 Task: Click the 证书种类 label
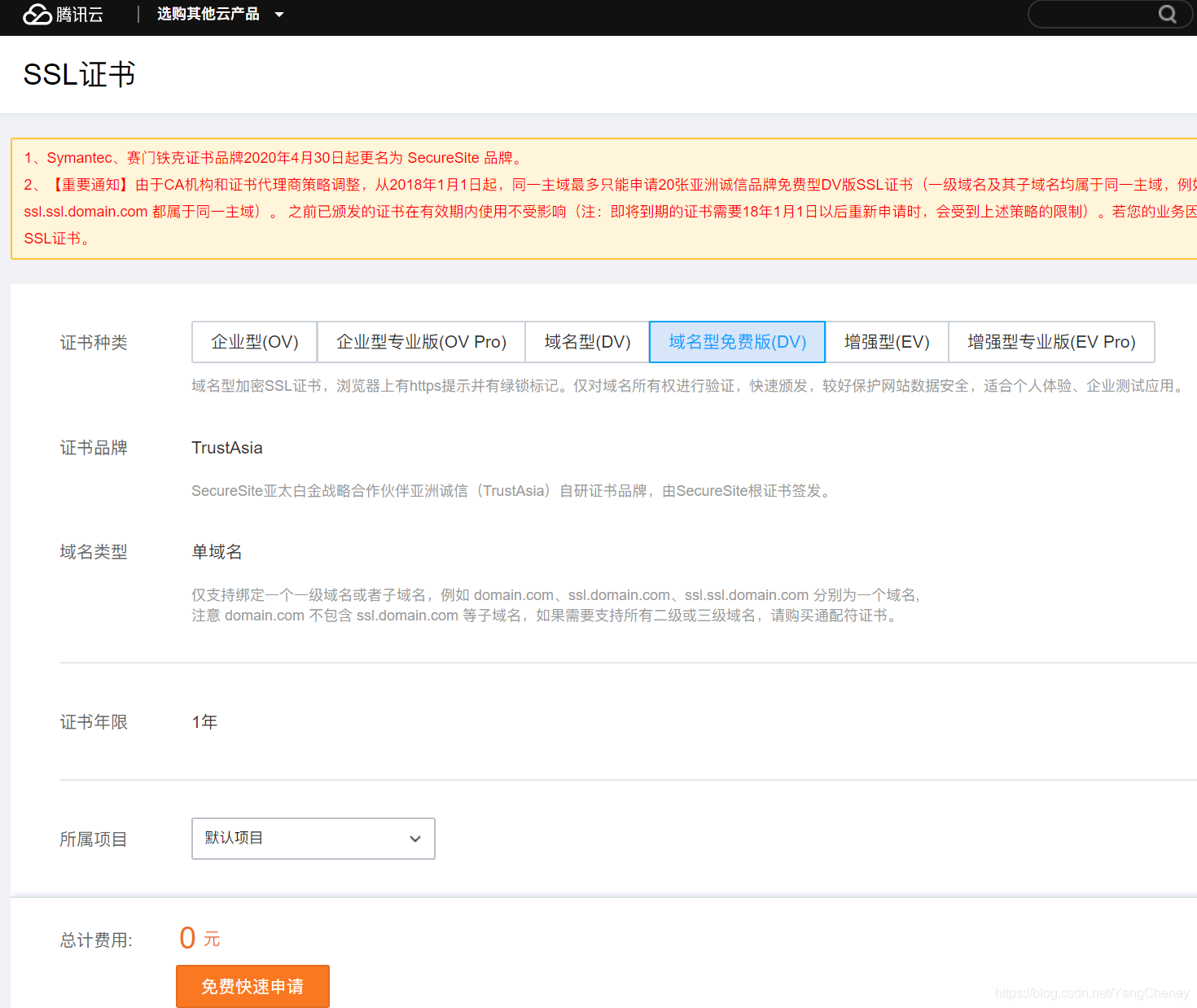point(94,343)
